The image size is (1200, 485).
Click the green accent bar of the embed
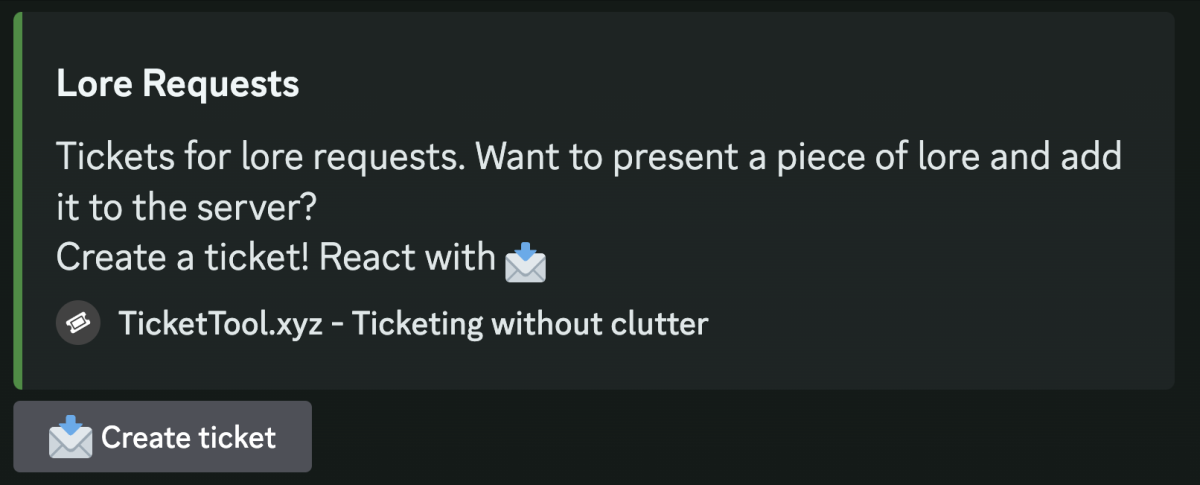[17, 200]
